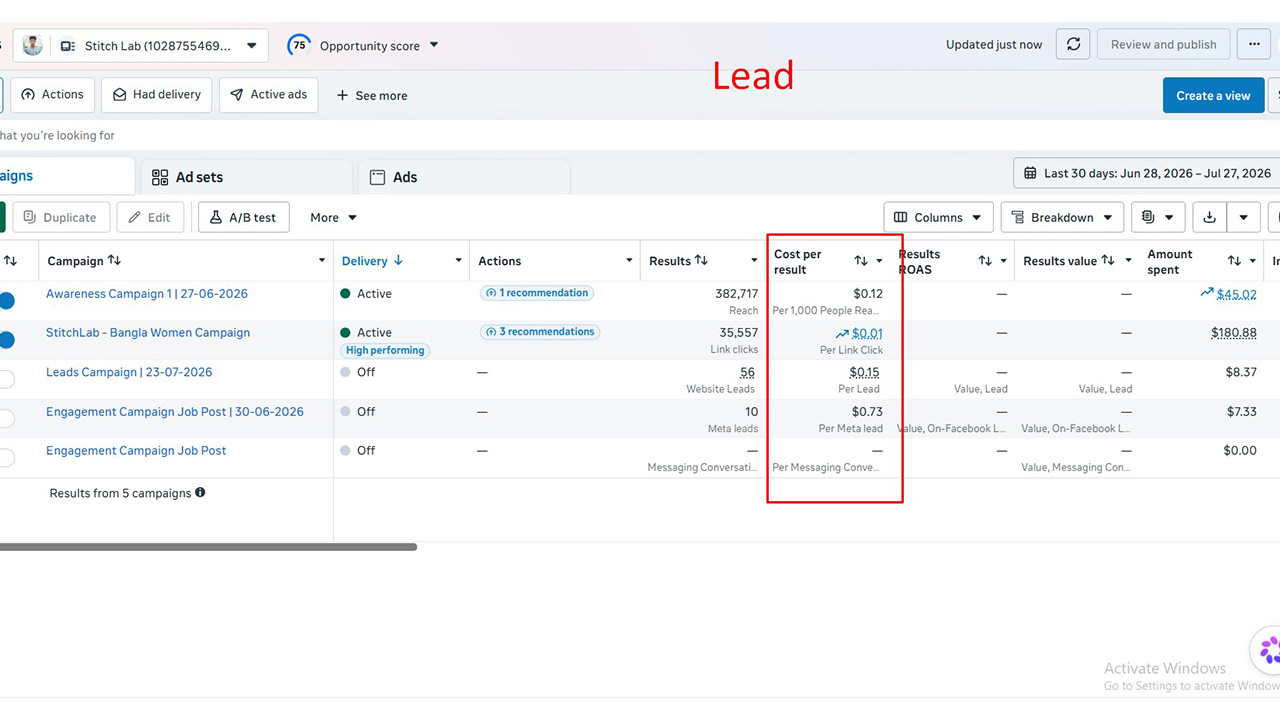This screenshot has height=720, width=1280.
Task: Open the Breakdown dropdown
Action: pos(1063,217)
